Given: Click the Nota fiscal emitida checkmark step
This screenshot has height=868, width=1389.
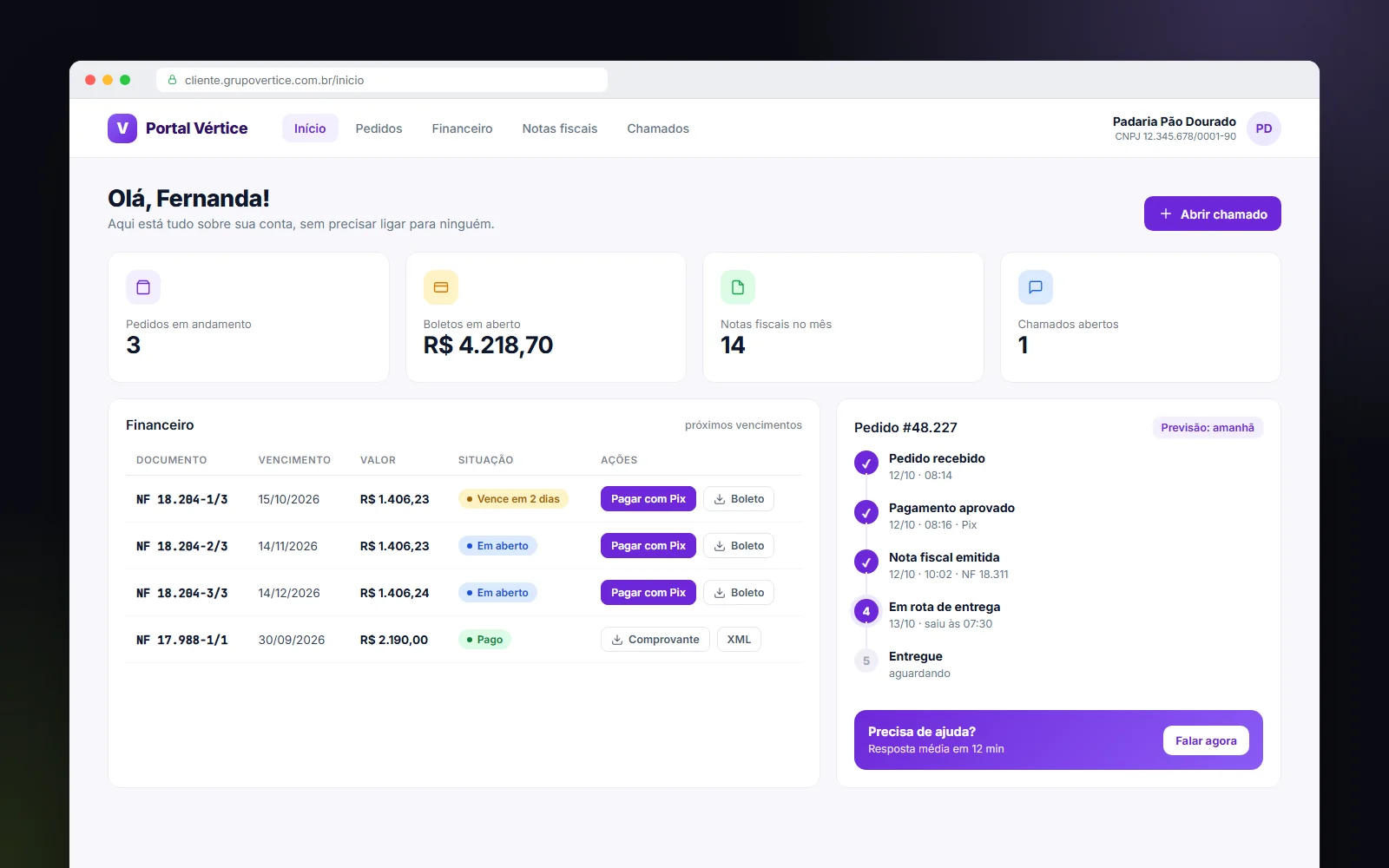Looking at the screenshot, I should tap(866, 562).
